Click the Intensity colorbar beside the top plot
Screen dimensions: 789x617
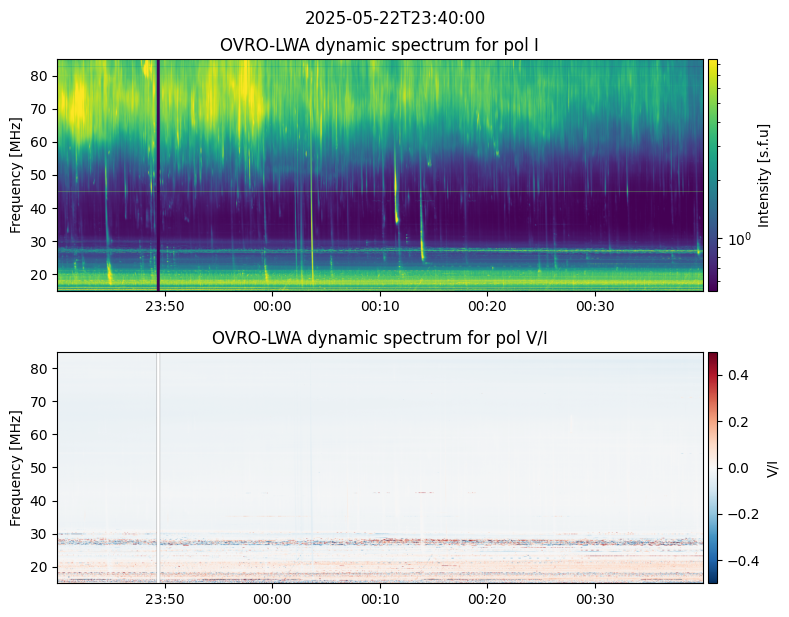[x=713, y=175]
